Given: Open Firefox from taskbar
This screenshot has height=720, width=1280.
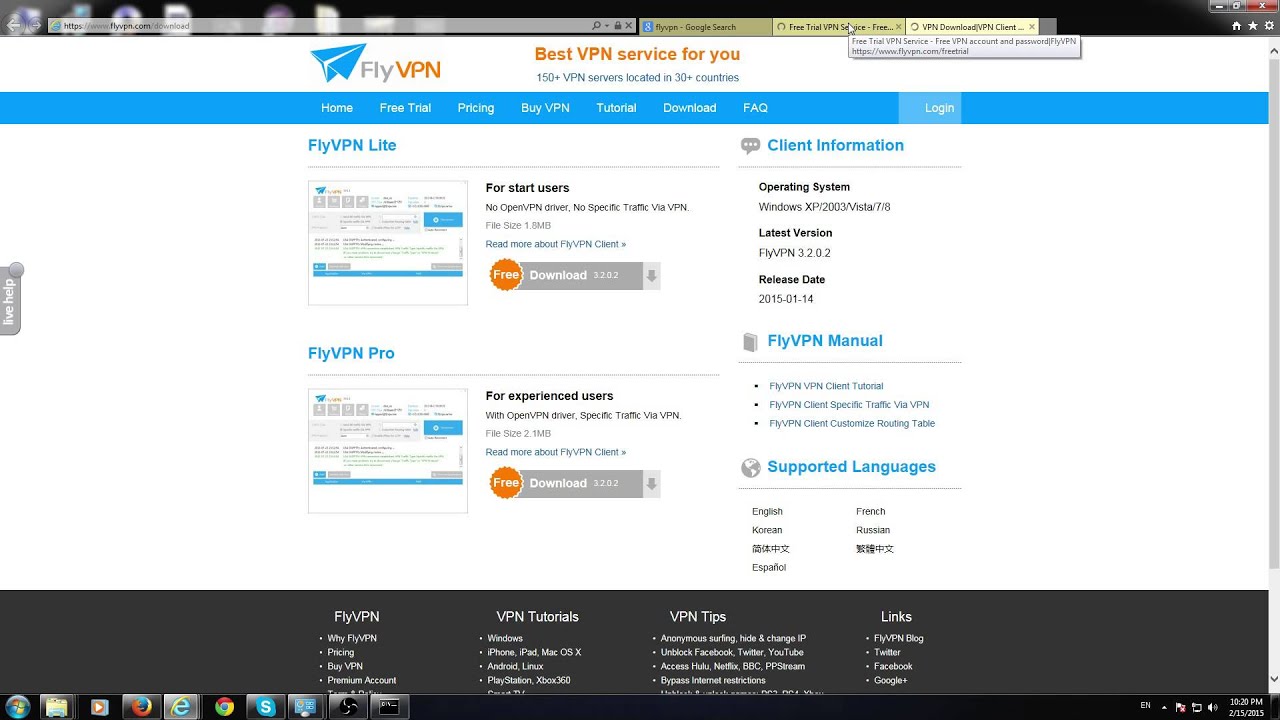Looking at the screenshot, I should [x=141, y=707].
